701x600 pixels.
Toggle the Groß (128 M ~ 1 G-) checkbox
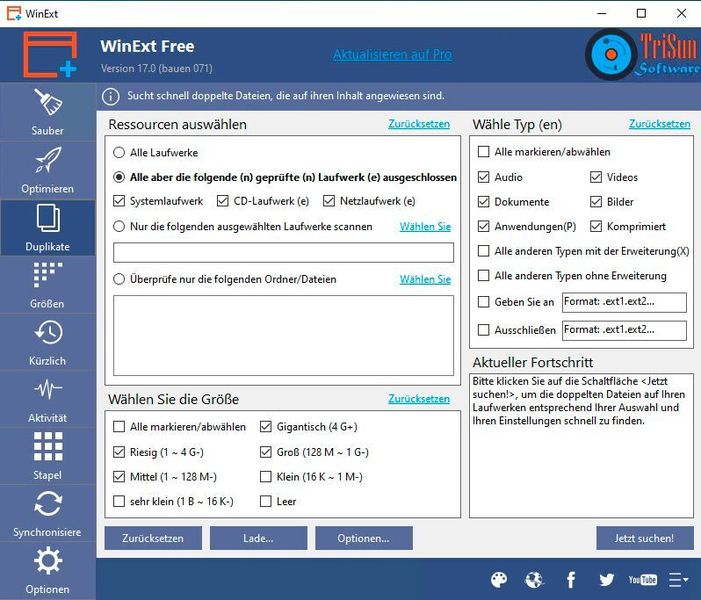[266, 452]
